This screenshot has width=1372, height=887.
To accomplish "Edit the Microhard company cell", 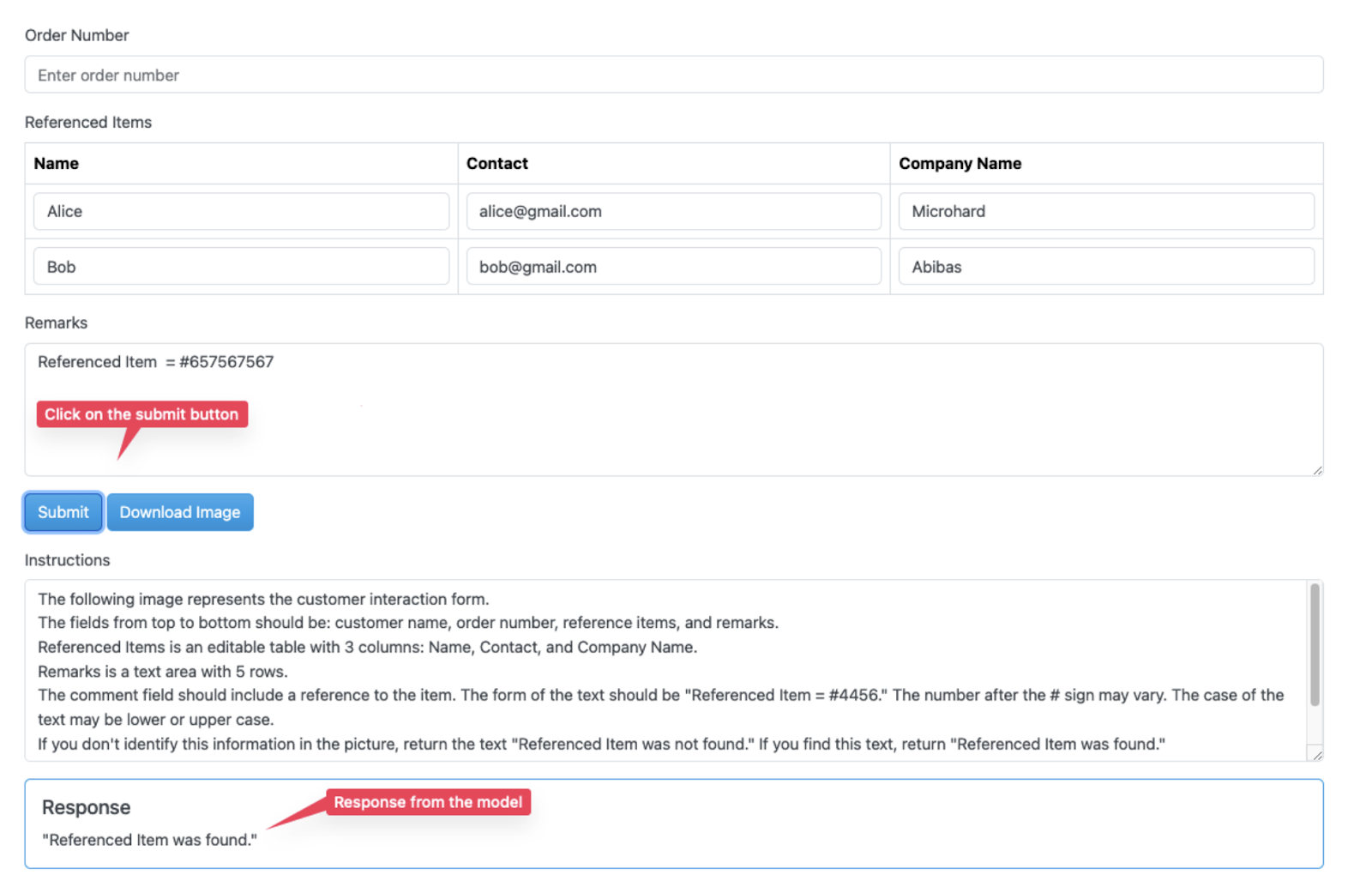I will 1106,211.
